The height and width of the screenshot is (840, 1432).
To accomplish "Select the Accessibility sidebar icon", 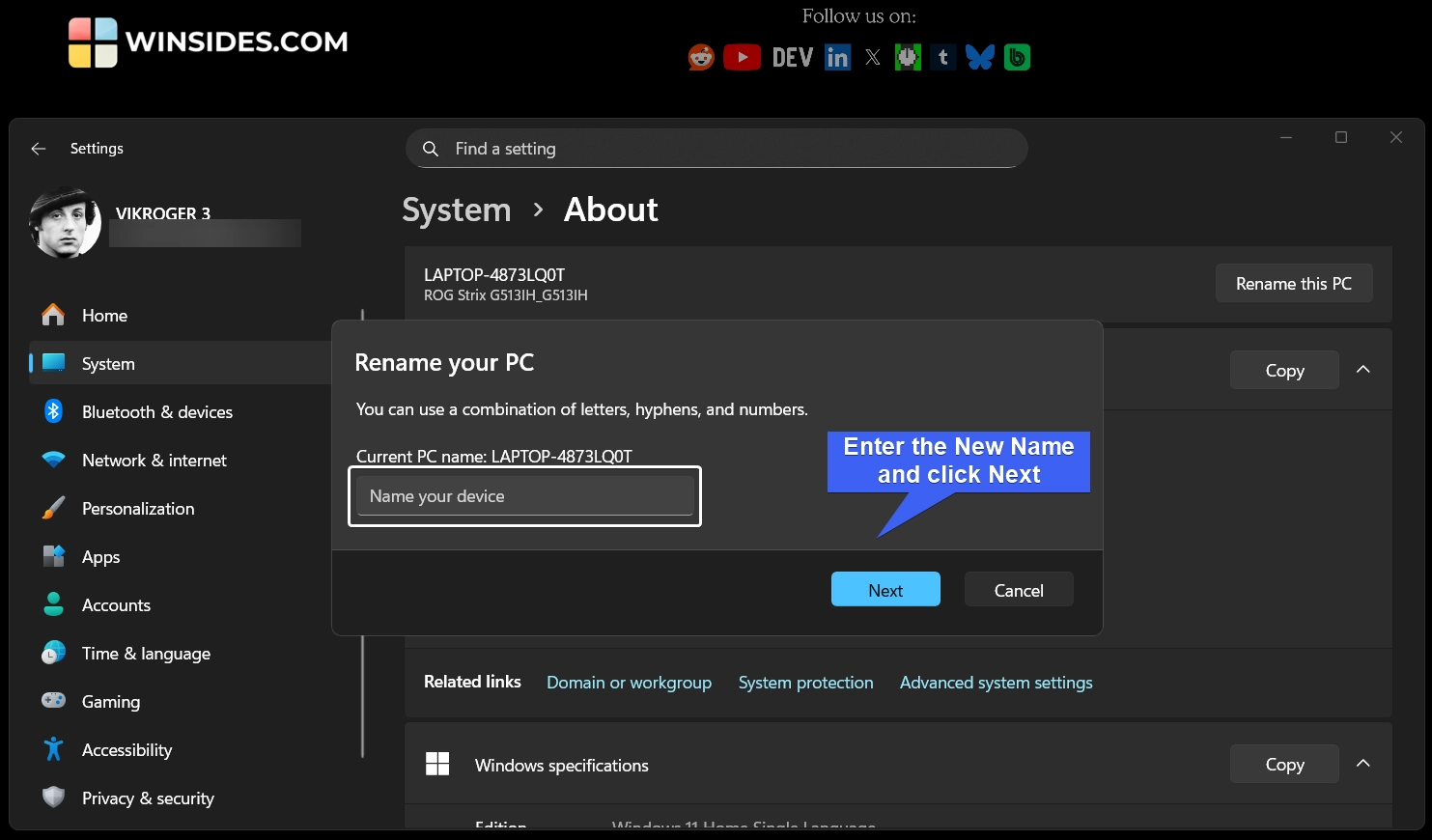I will click(x=53, y=749).
